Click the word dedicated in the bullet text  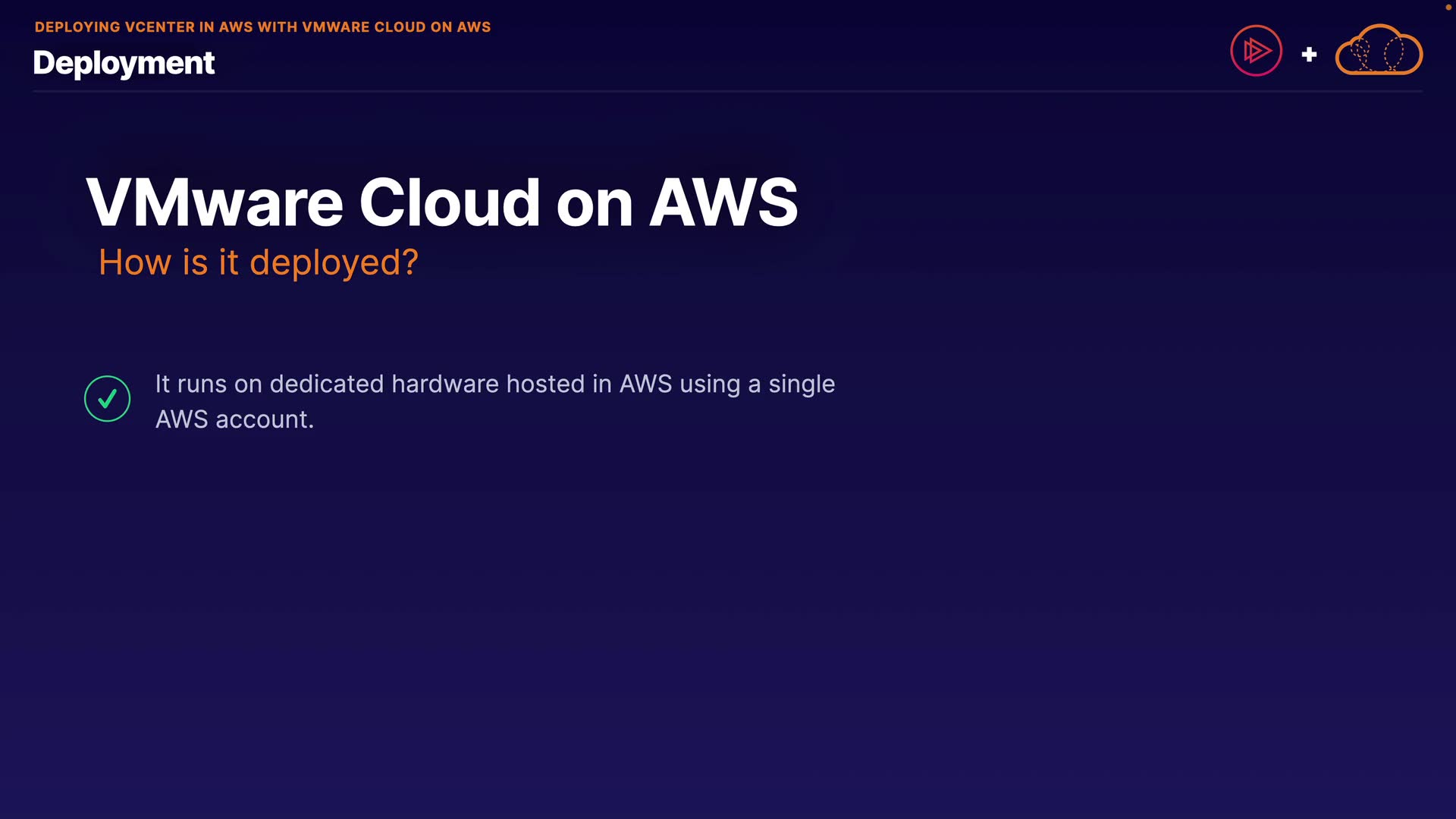point(327,384)
